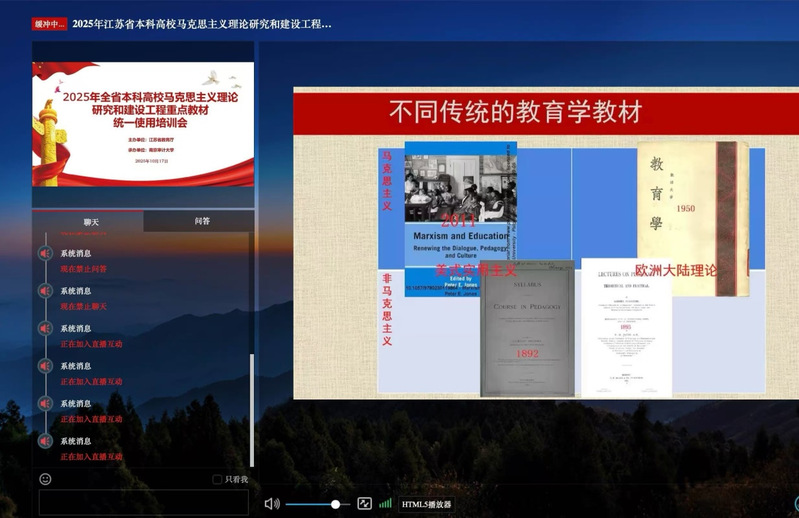
Task: Open the emoji picker in chat
Action: tap(45, 479)
